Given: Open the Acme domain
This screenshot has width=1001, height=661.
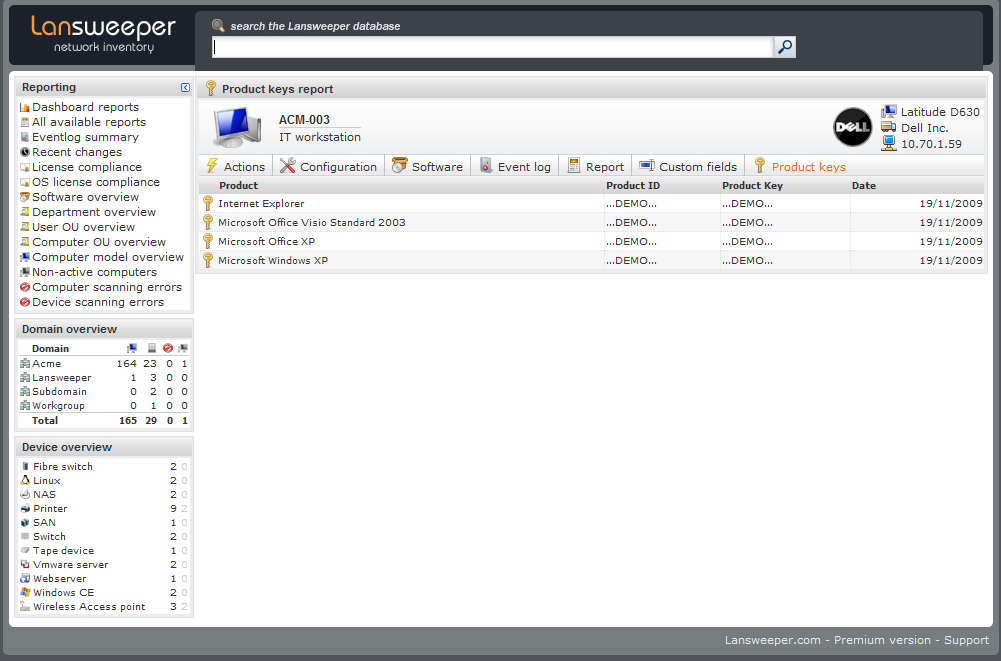Looking at the screenshot, I should point(47,363).
